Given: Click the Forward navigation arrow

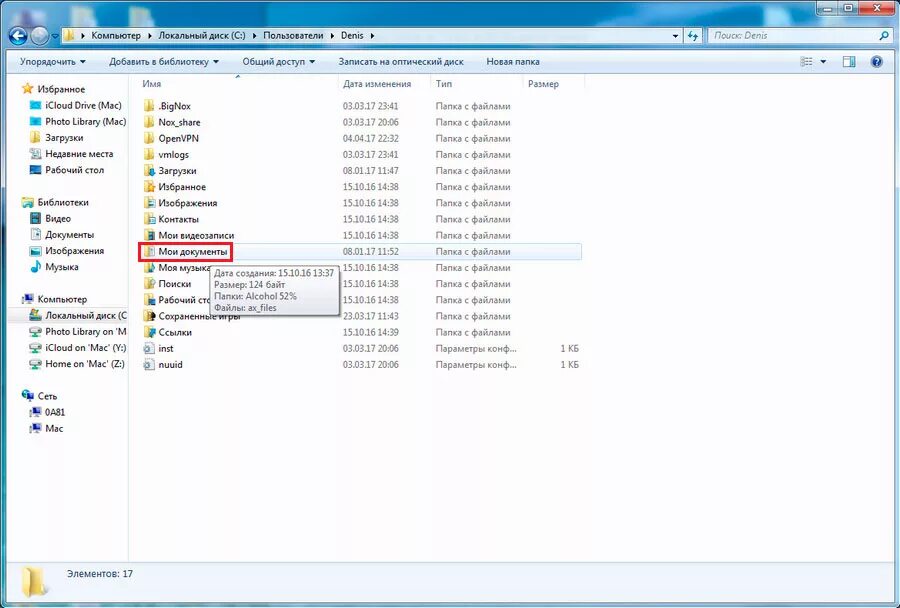Looking at the screenshot, I should 40,36.
